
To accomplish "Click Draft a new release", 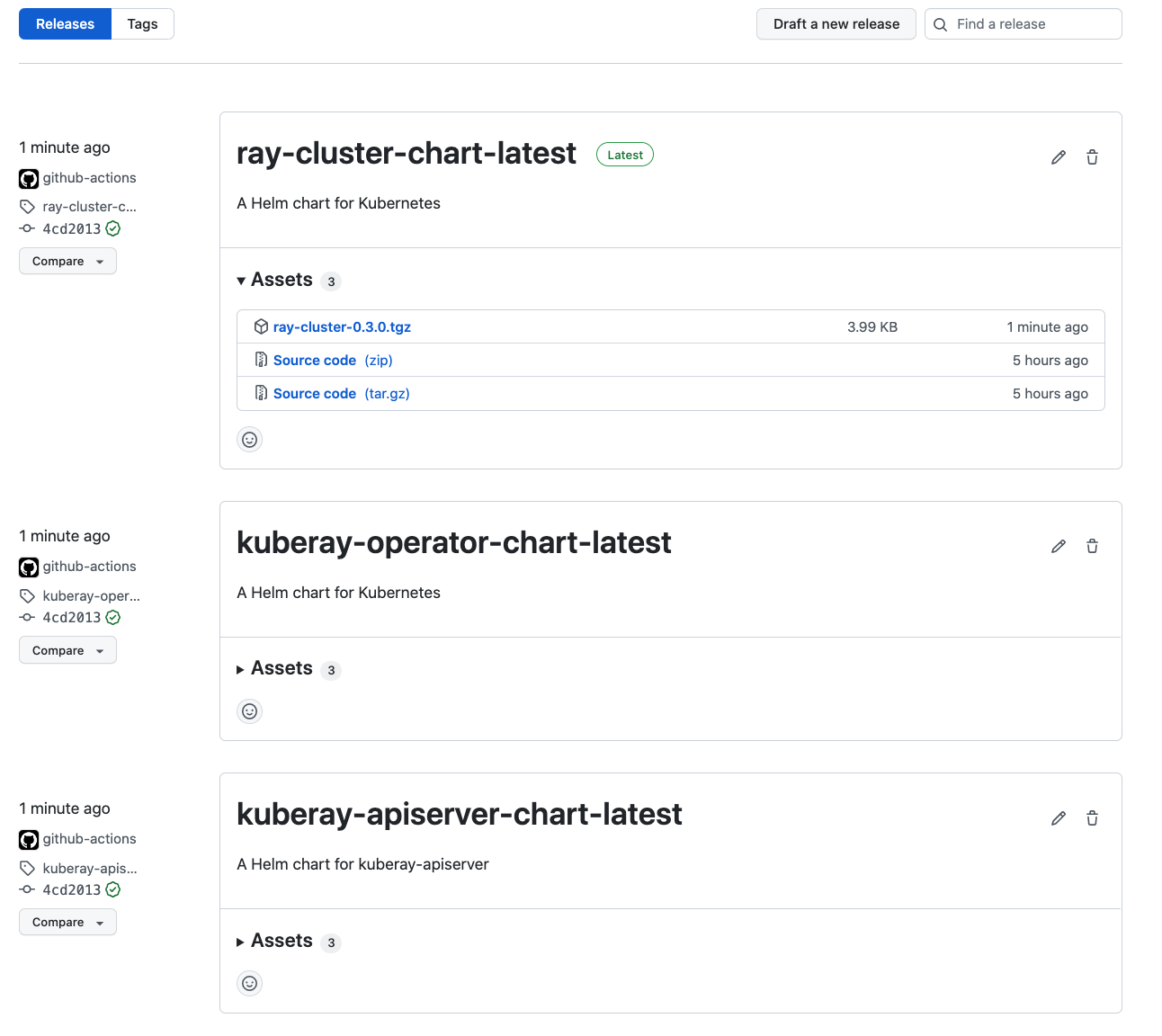I will [x=836, y=23].
